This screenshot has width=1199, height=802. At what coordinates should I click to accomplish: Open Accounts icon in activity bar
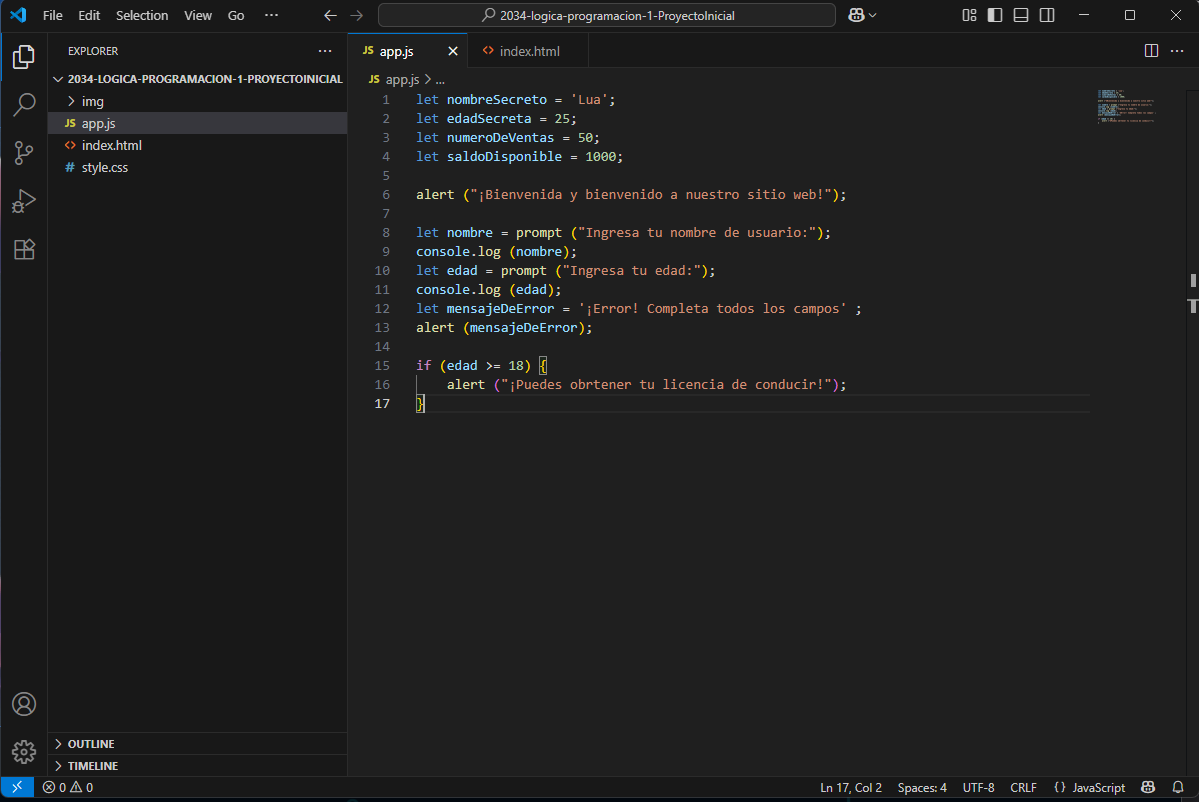(x=24, y=704)
